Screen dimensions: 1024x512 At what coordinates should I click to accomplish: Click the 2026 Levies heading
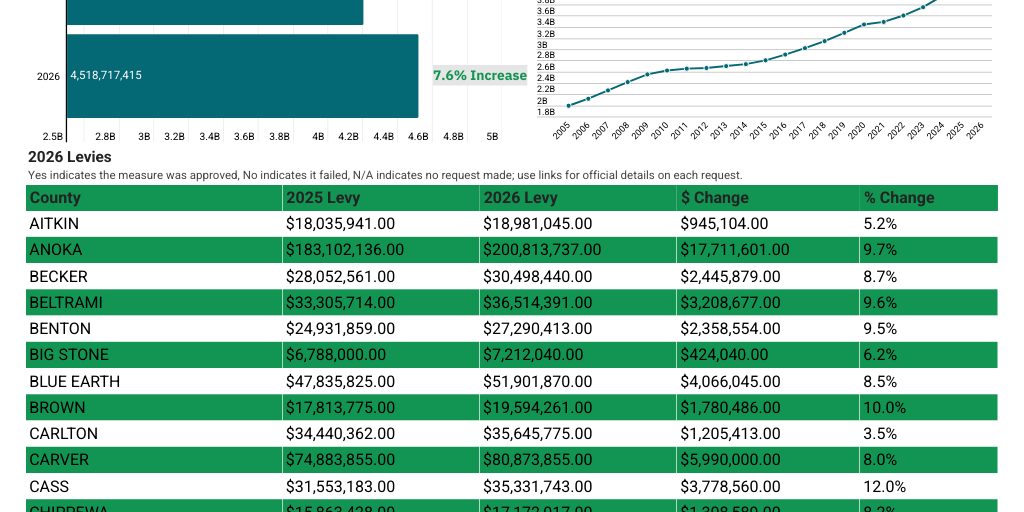tap(70, 157)
